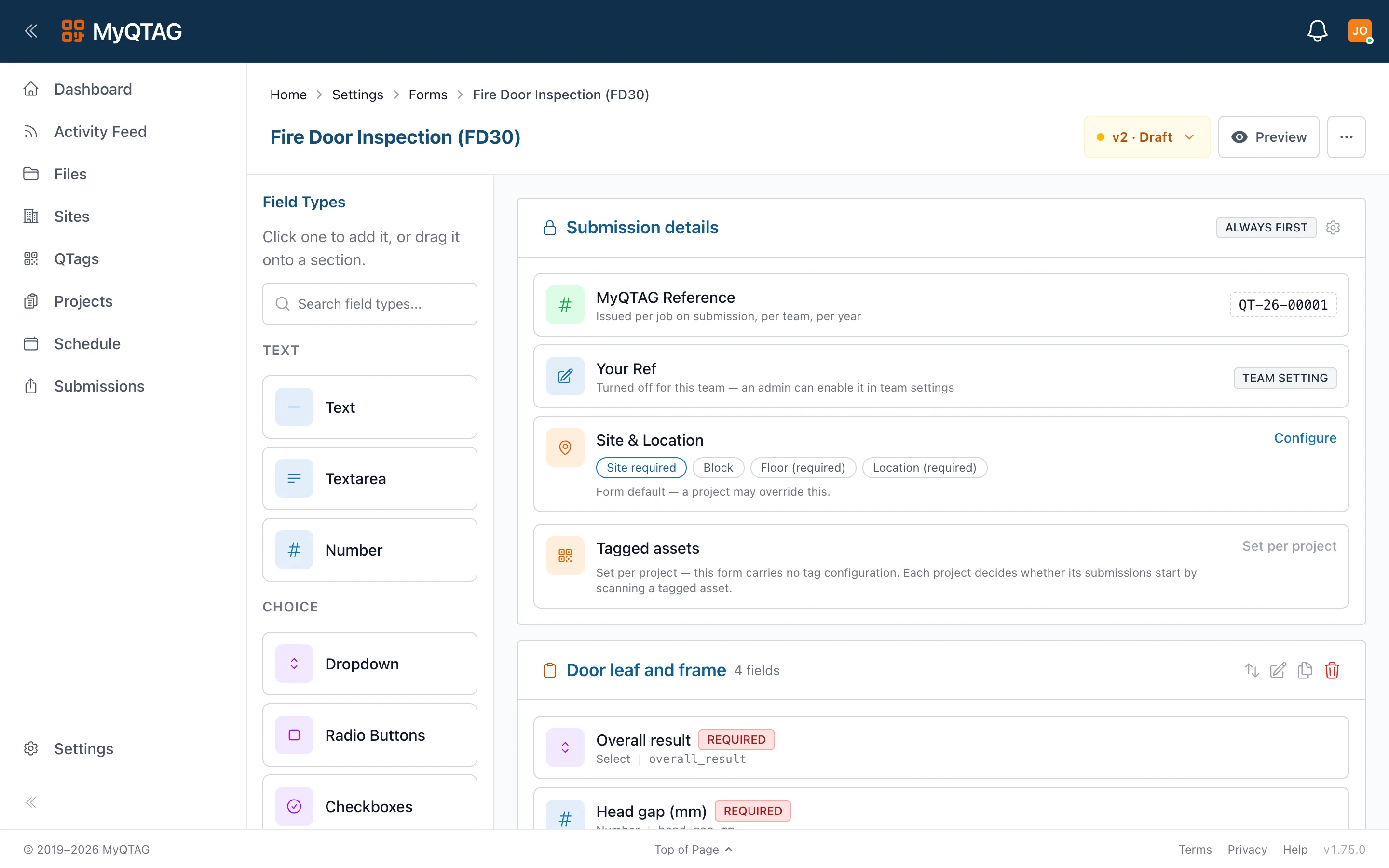Viewport: 1389px width, 868px height.
Task: Click the Textarea lines icon
Action: 294,478
